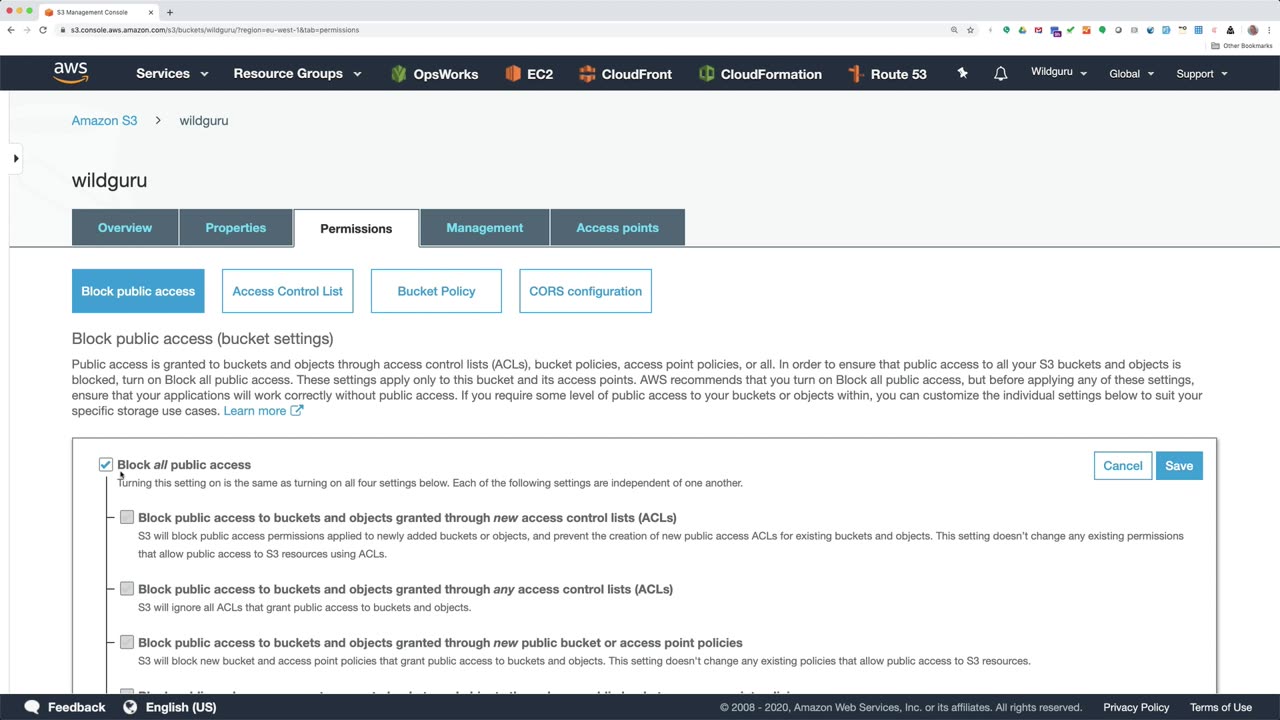Switch to the Overview tab
The height and width of the screenshot is (720, 1280).
pyautogui.click(x=125, y=228)
